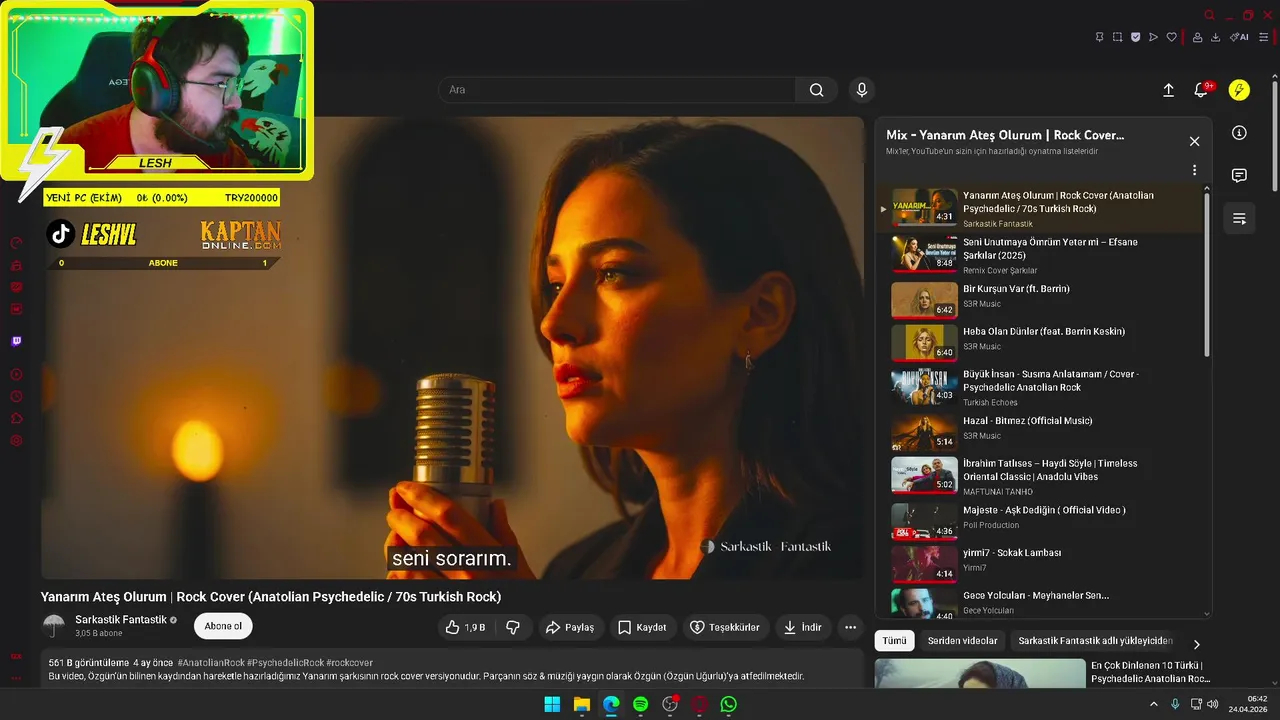Click the search magnifier button beside Ara
The width and height of the screenshot is (1280, 720).
(817, 90)
